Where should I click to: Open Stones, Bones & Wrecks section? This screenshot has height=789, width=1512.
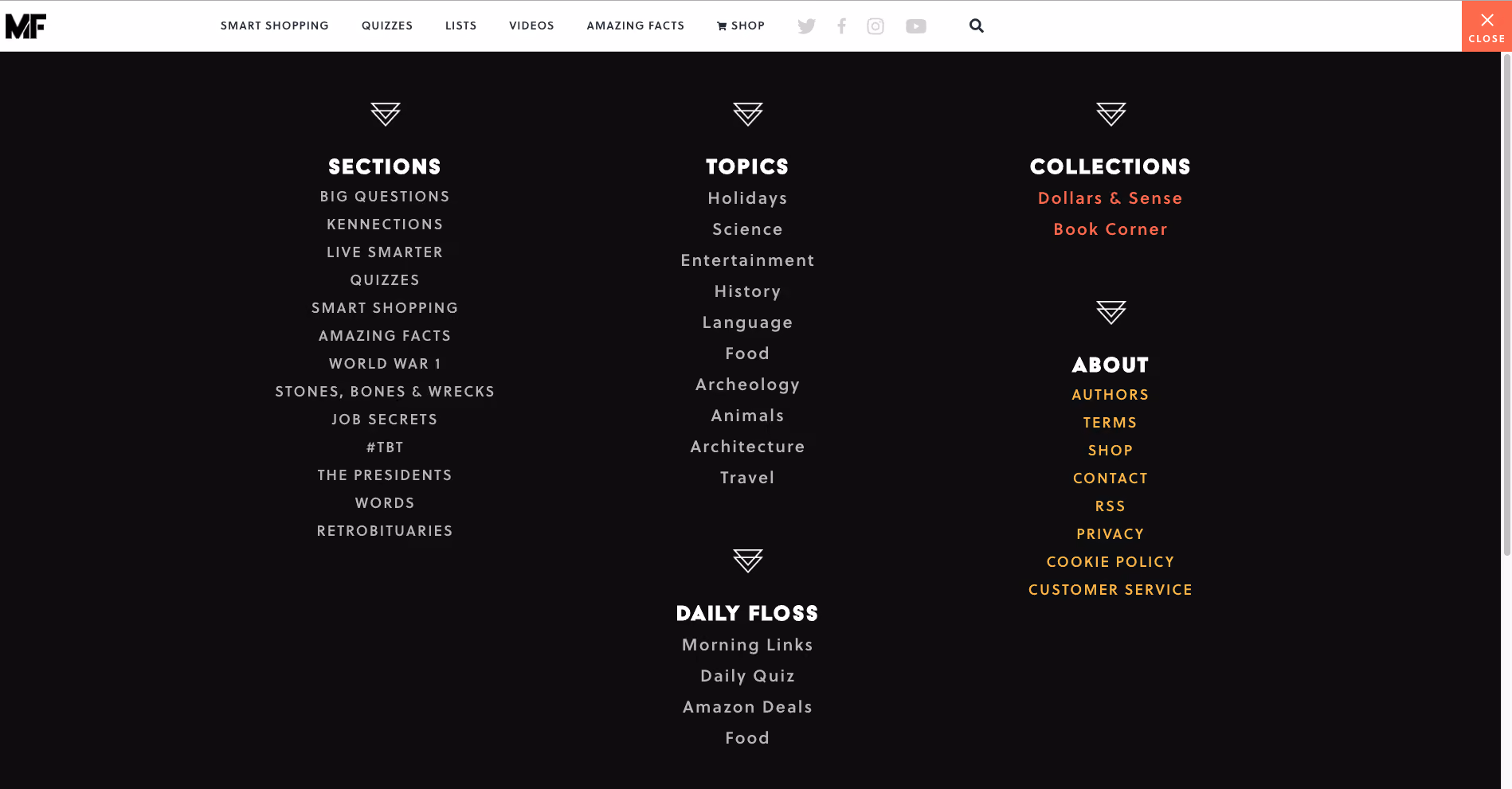385,392
